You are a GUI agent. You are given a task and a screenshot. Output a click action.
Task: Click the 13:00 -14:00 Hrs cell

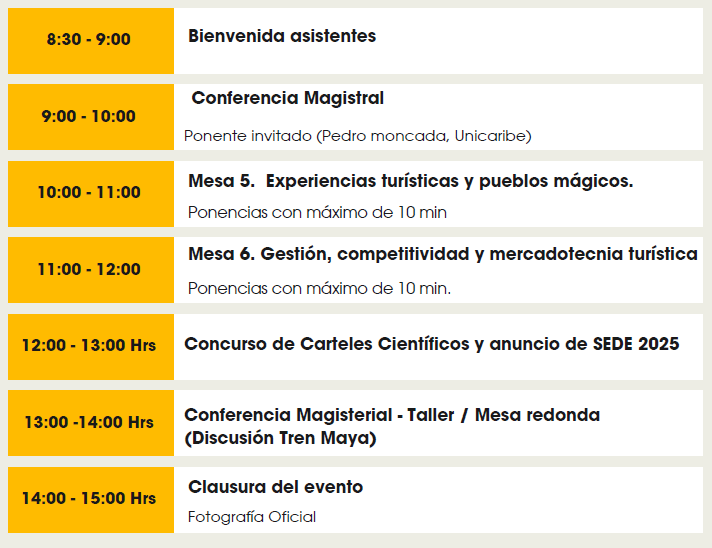[91, 423]
